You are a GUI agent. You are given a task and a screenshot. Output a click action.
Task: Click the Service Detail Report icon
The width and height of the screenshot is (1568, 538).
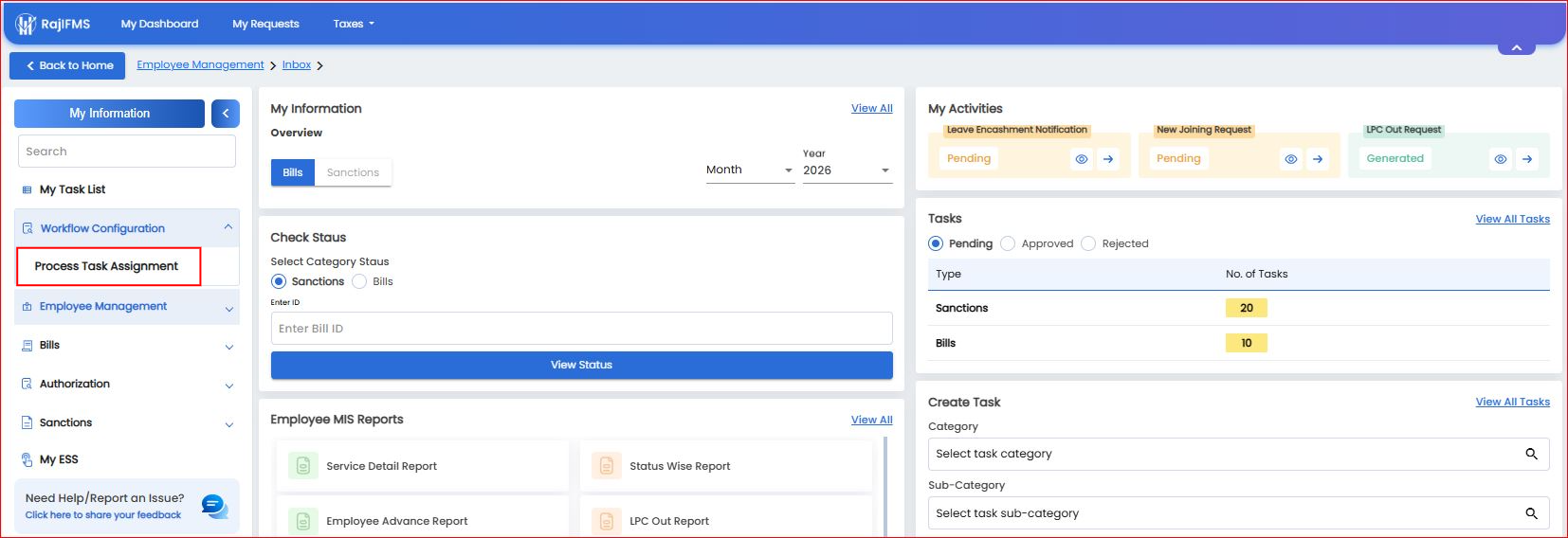(x=303, y=466)
